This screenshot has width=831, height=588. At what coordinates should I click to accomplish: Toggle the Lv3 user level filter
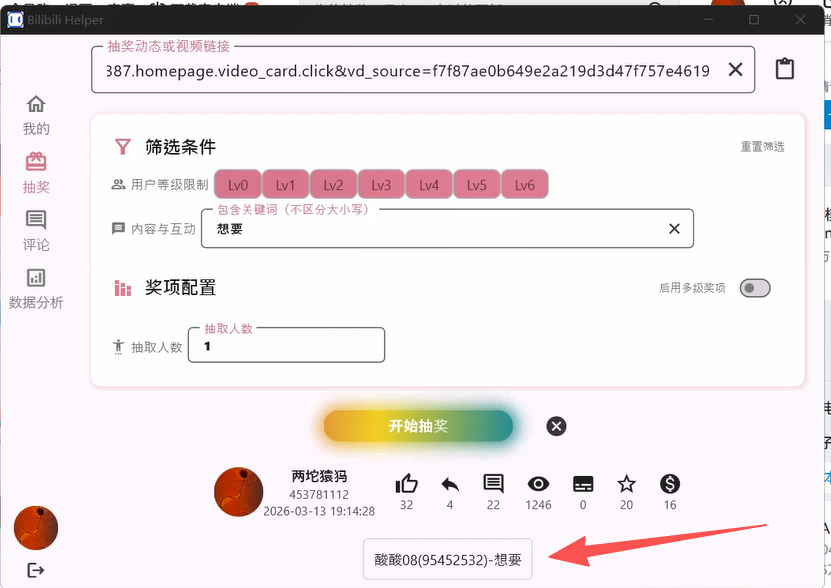(381, 184)
